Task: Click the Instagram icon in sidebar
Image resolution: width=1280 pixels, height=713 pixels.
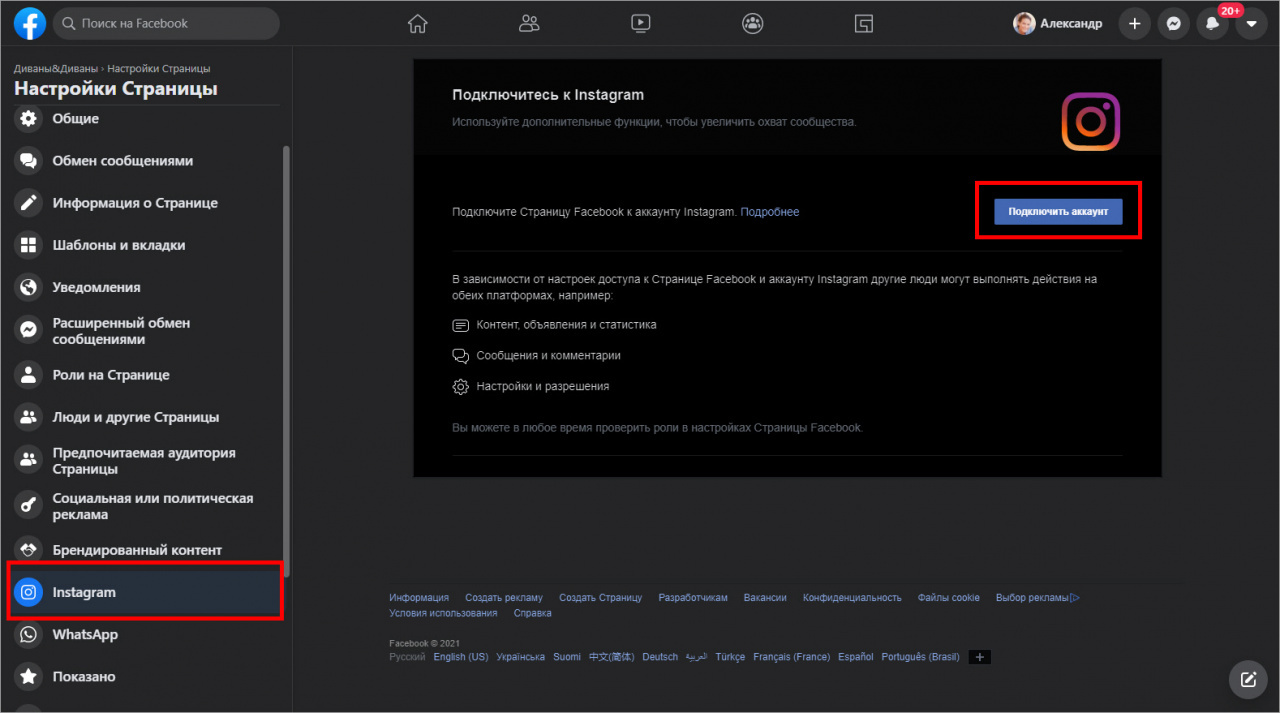Action: point(29,592)
